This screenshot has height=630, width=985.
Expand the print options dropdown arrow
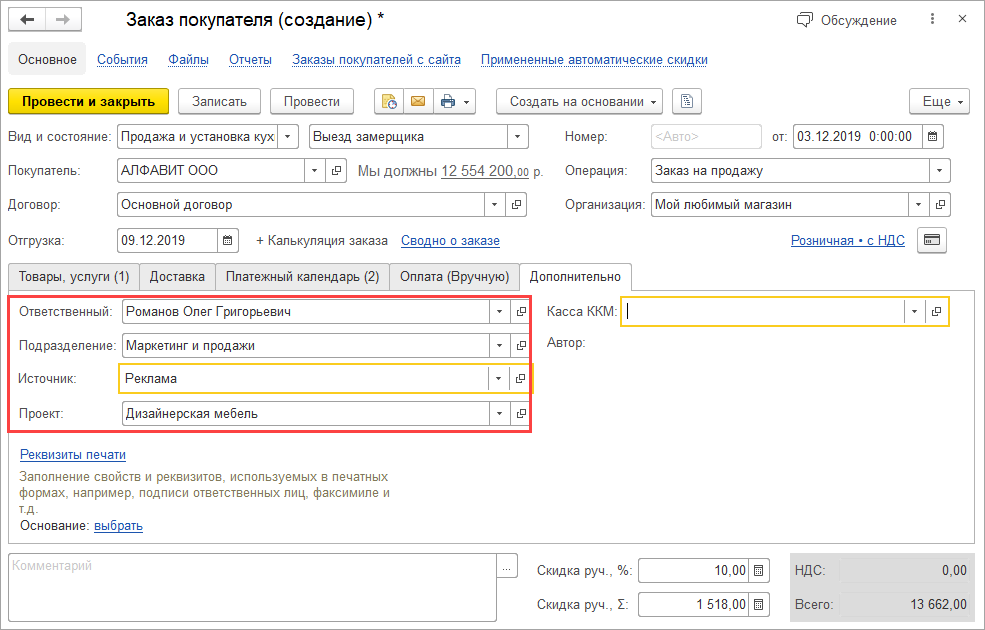click(467, 102)
